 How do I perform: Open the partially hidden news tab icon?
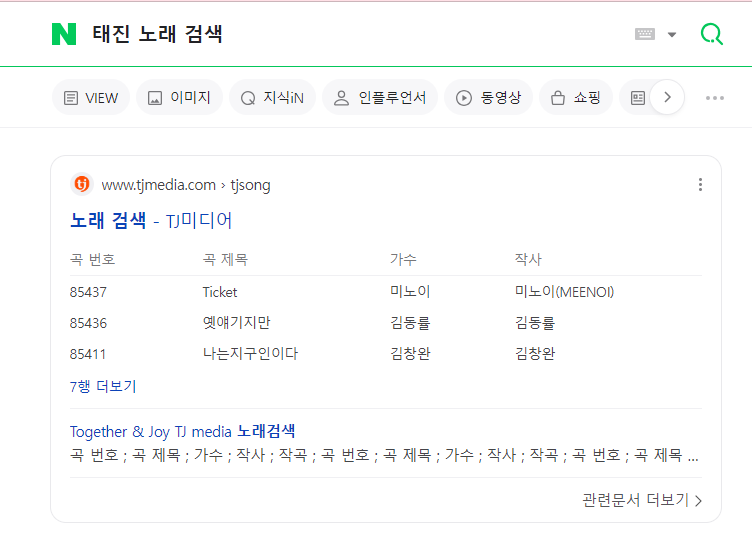pos(637,98)
